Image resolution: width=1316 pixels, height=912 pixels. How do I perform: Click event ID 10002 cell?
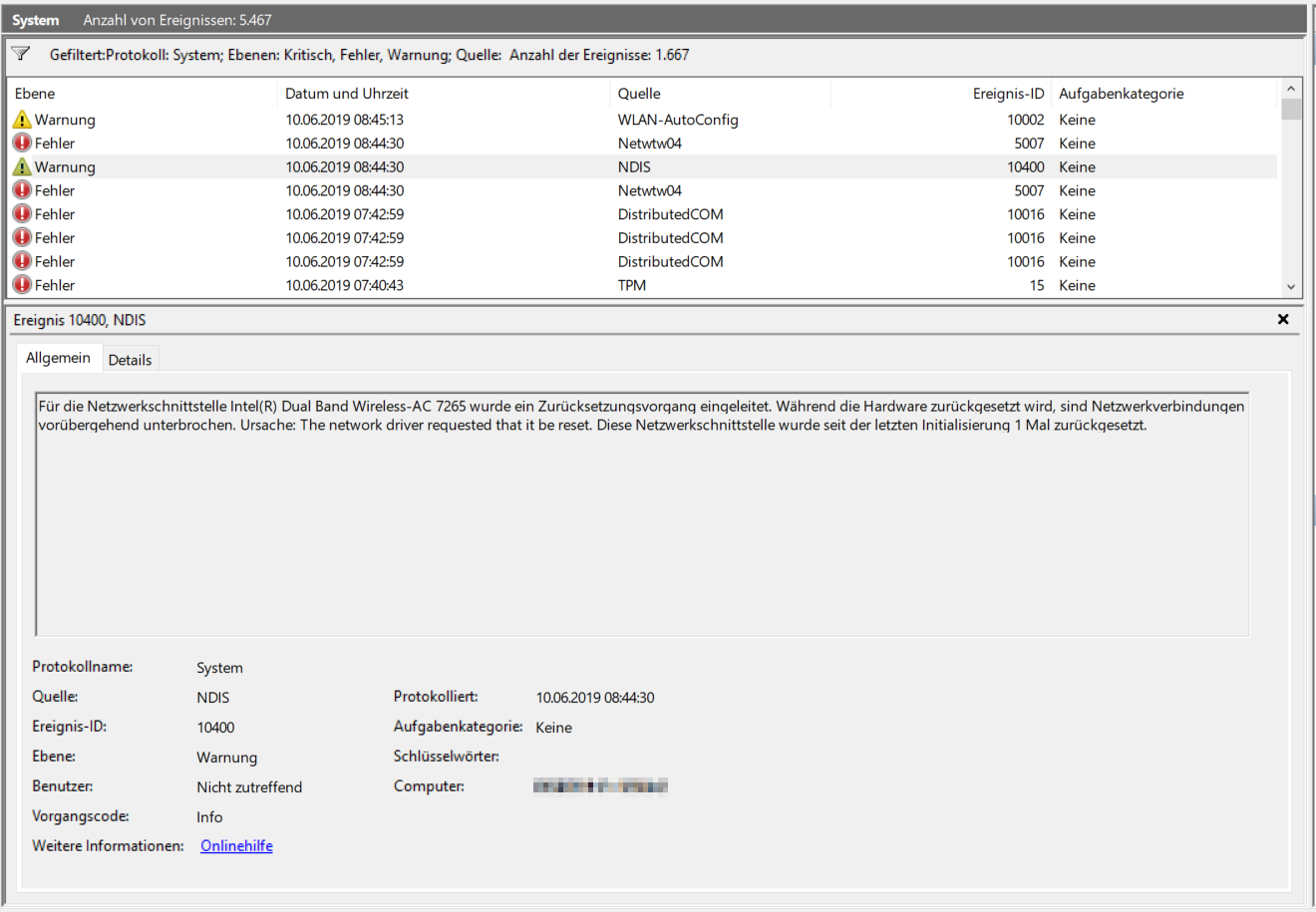click(x=1025, y=120)
